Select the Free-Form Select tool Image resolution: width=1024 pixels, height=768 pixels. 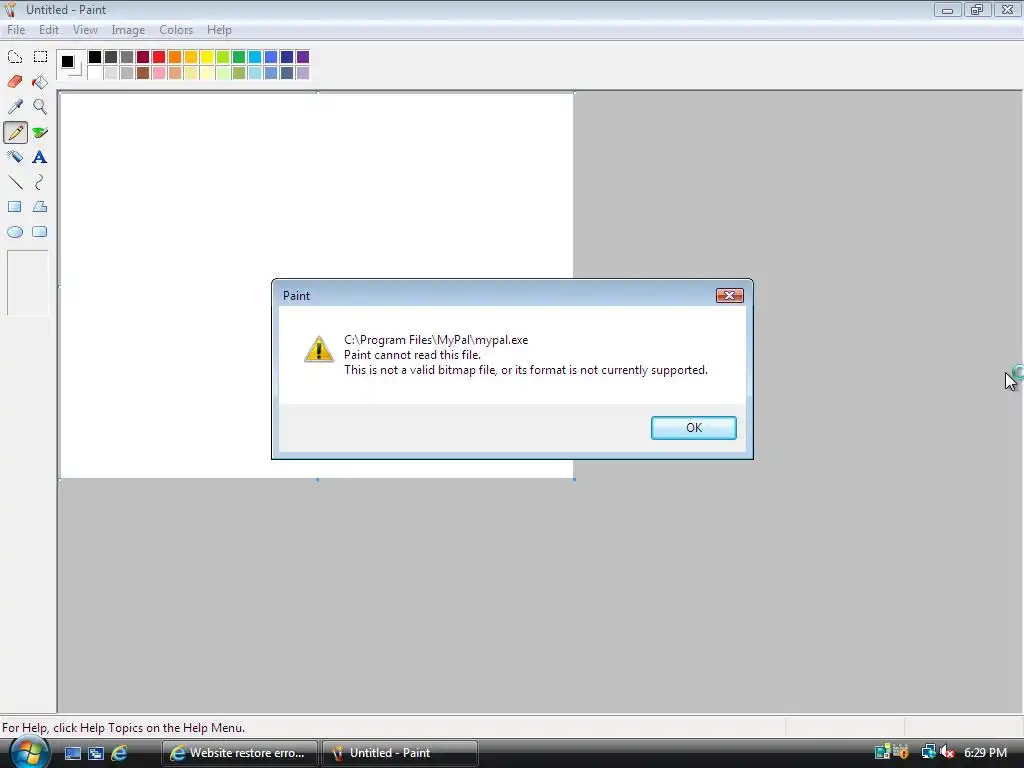pos(15,57)
